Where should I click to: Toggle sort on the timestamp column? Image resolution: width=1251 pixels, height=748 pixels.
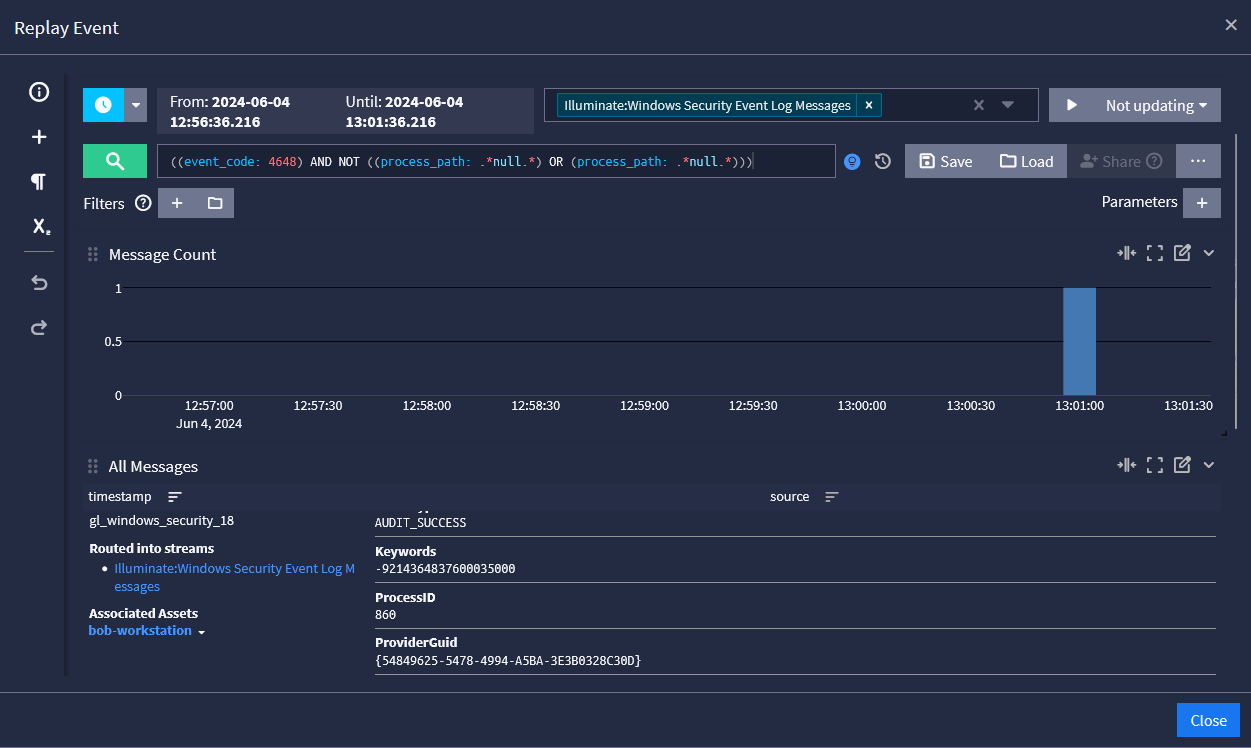175,497
